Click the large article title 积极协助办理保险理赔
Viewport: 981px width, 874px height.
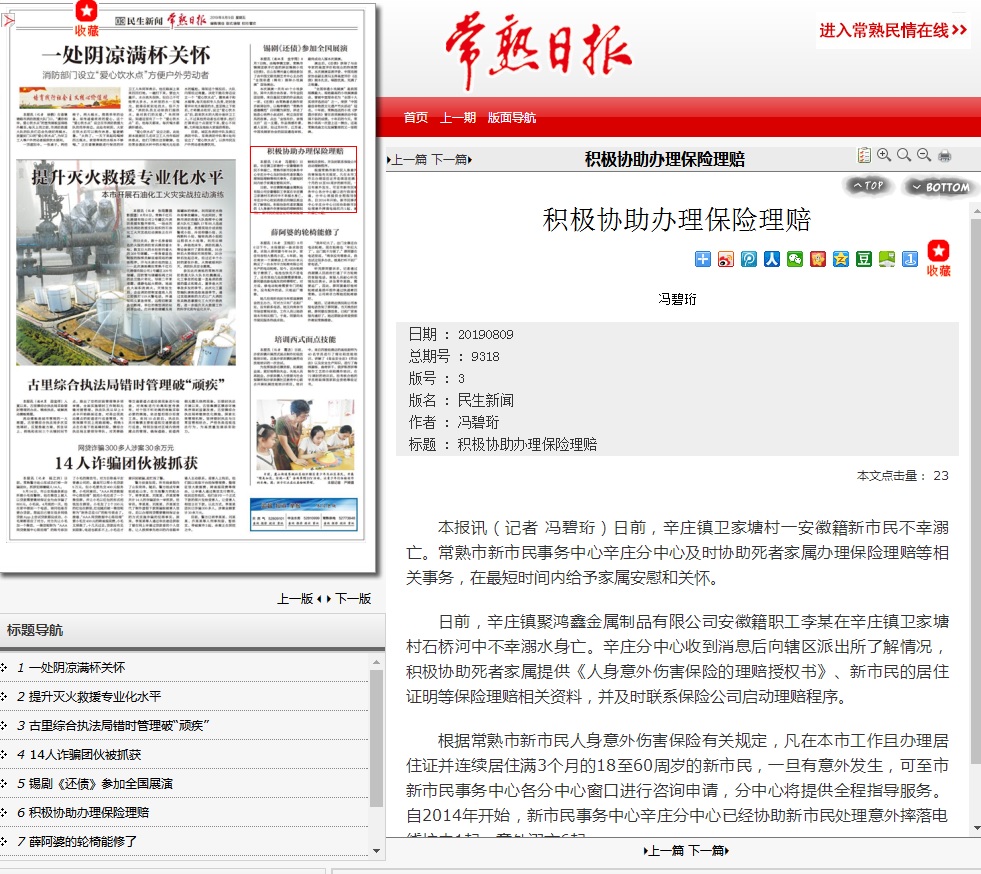pos(677,220)
